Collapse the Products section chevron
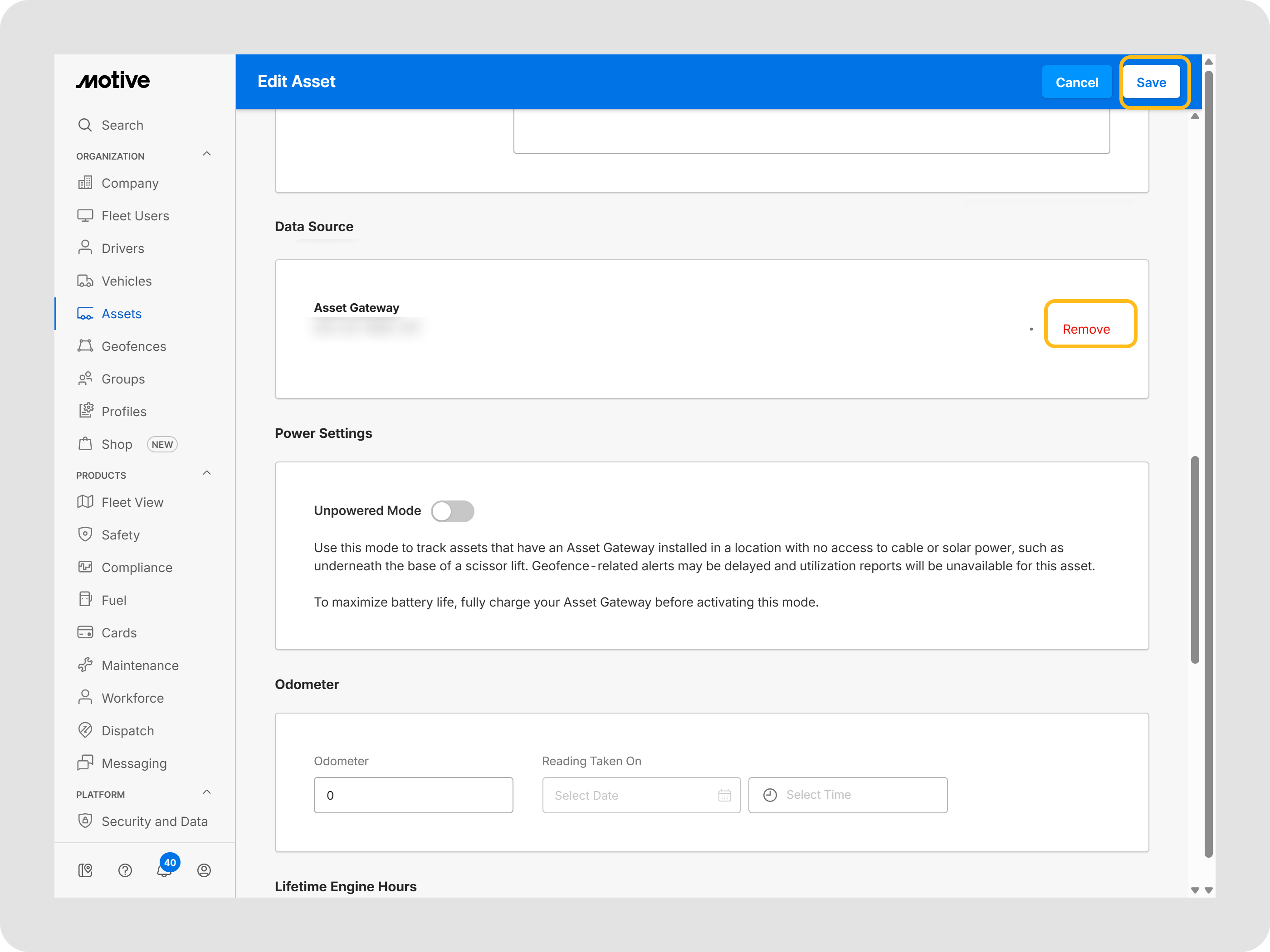This screenshot has width=1270, height=952. coord(207,473)
